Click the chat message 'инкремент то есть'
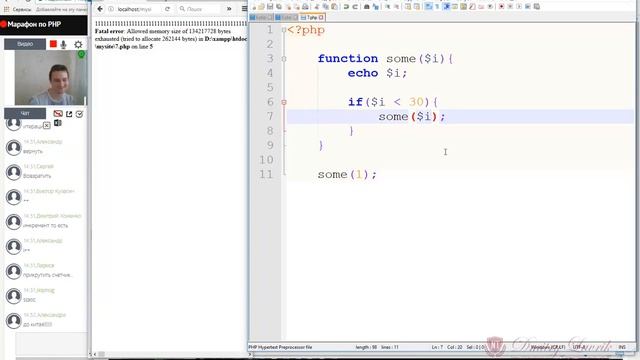 [45, 225]
